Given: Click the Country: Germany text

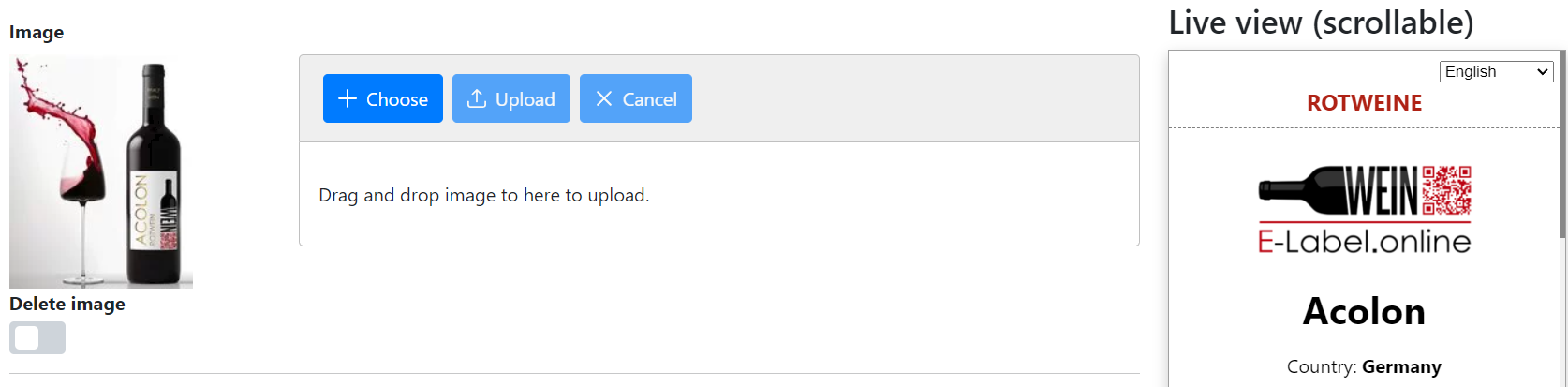Looking at the screenshot, I should tap(1364, 366).
